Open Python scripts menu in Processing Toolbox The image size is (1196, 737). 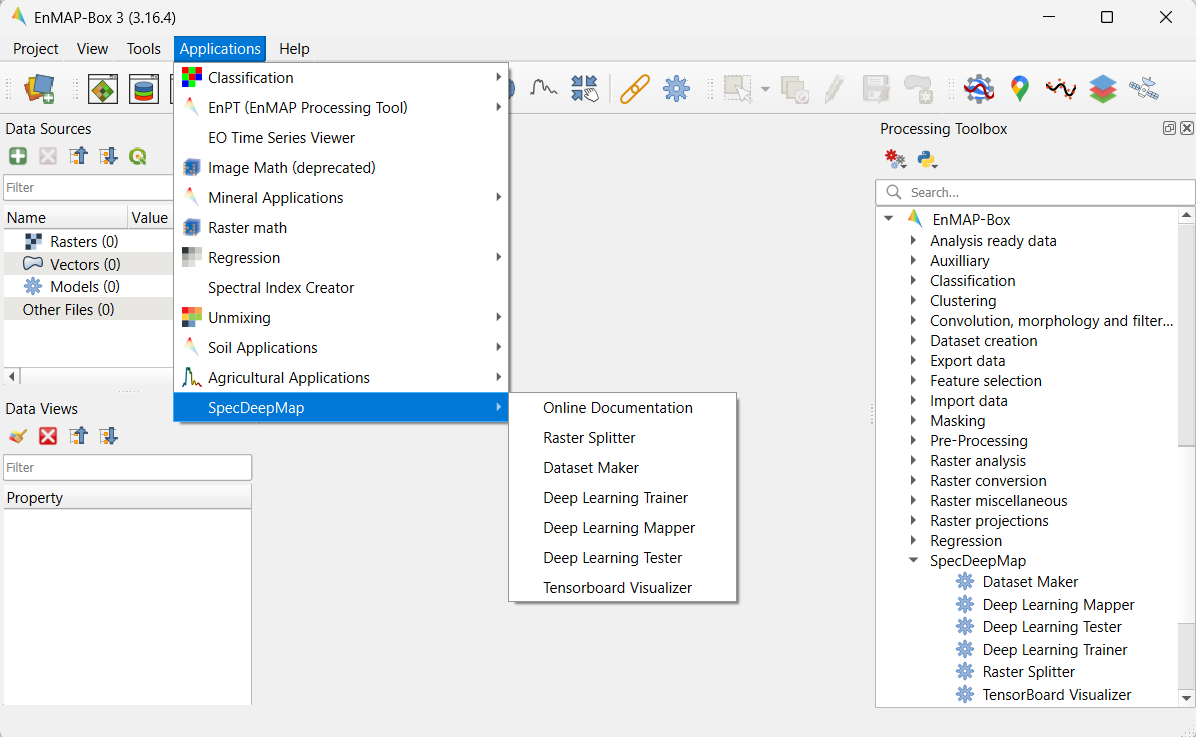(927, 159)
